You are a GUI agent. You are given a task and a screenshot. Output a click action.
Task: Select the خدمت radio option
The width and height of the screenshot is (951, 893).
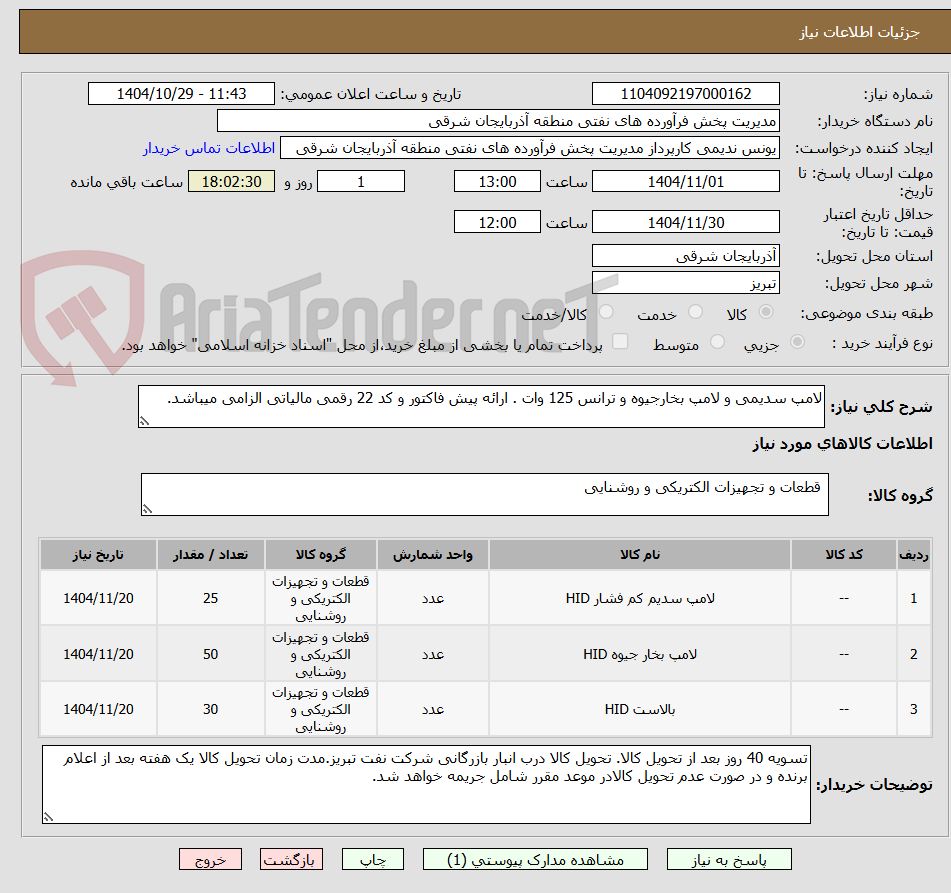(695, 312)
